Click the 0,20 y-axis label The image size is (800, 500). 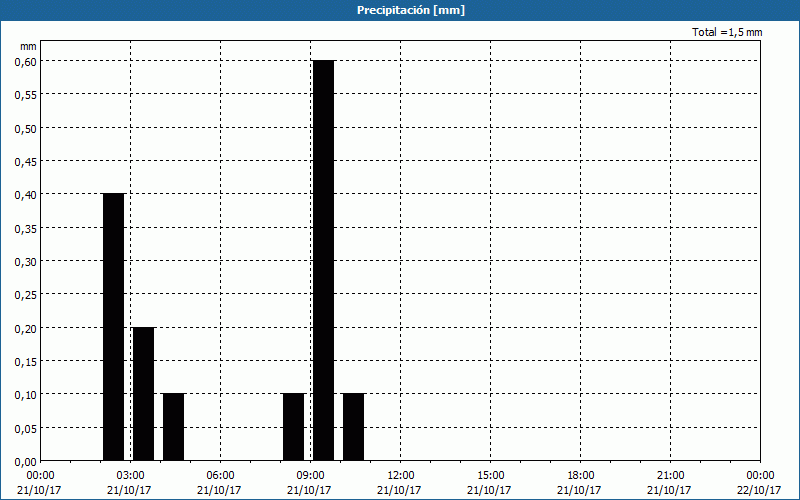coord(26,328)
